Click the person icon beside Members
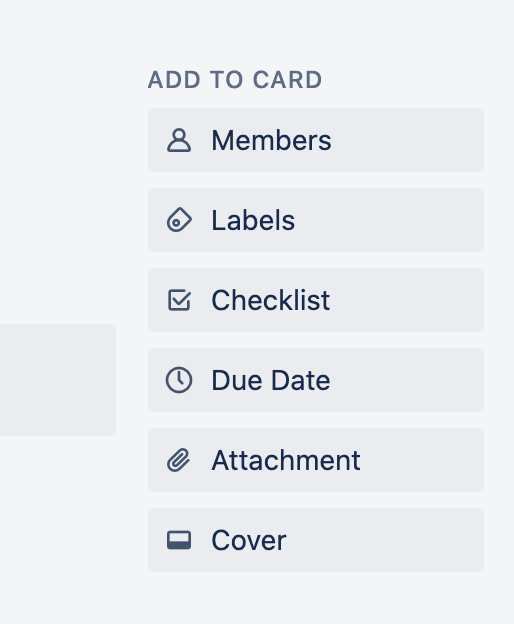This screenshot has width=514, height=624. pyautogui.click(x=179, y=140)
